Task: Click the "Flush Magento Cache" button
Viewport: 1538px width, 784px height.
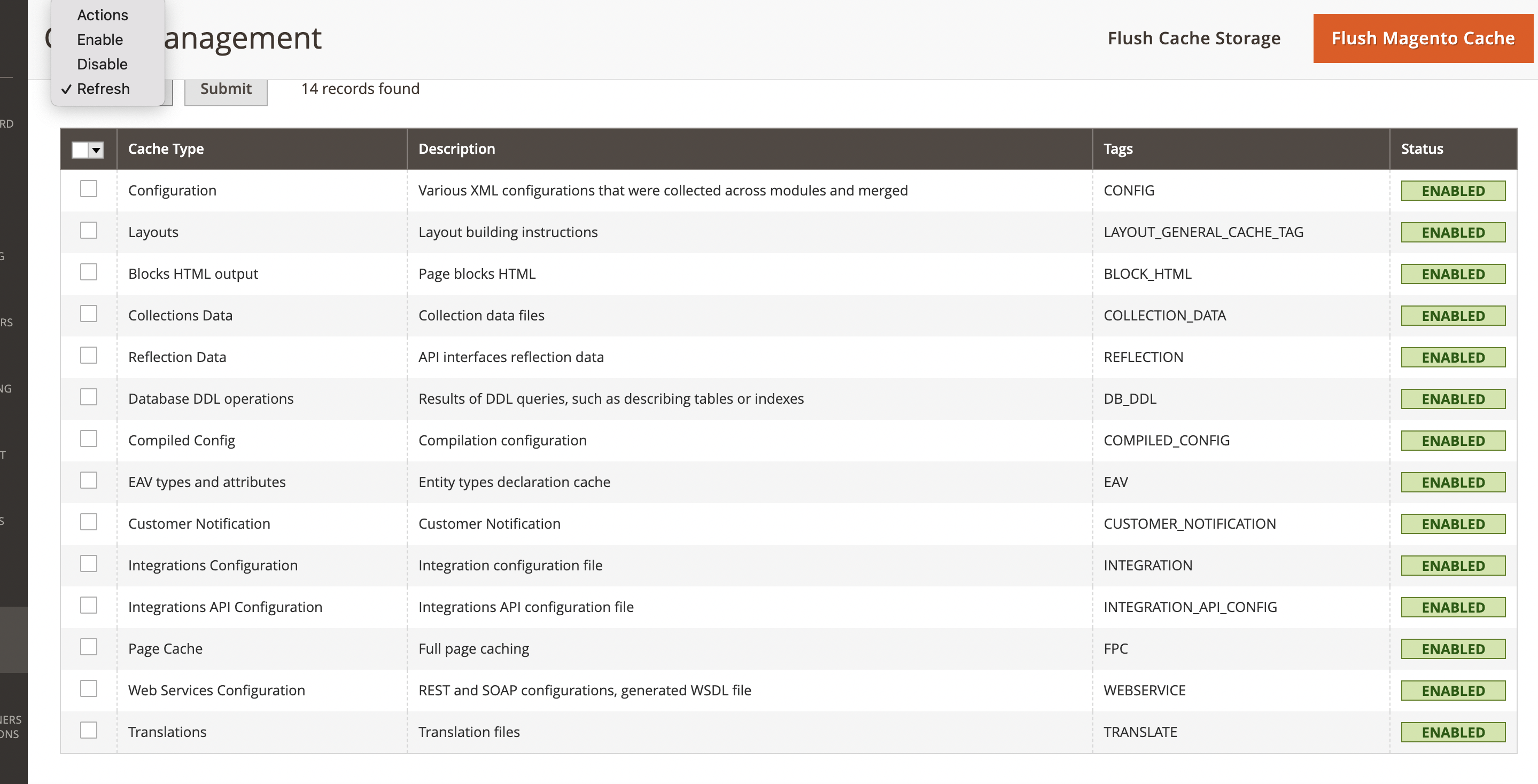Action: (x=1423, y=38)
